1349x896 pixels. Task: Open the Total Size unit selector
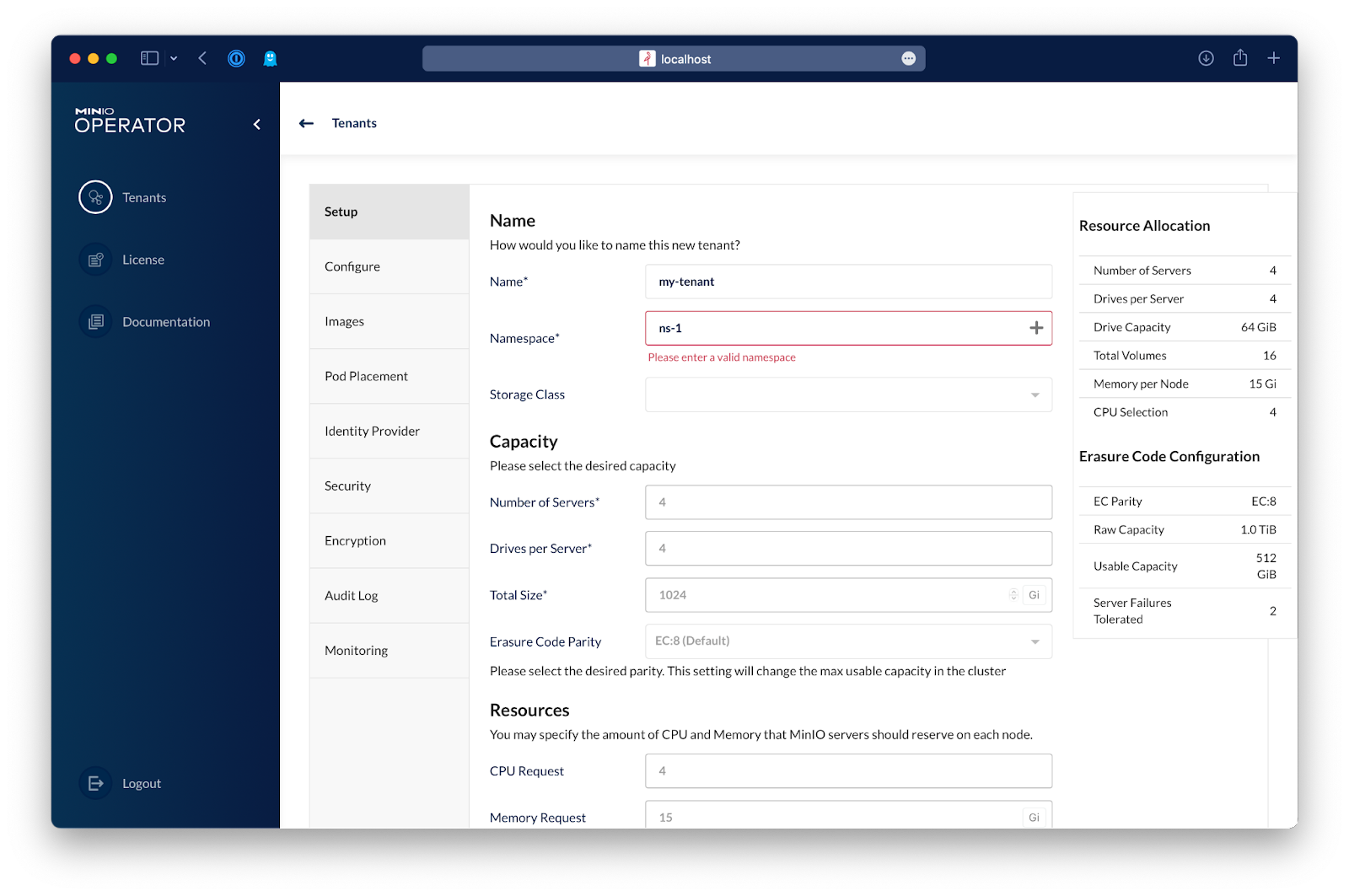pyautogui.click(x=1034, y=595)
